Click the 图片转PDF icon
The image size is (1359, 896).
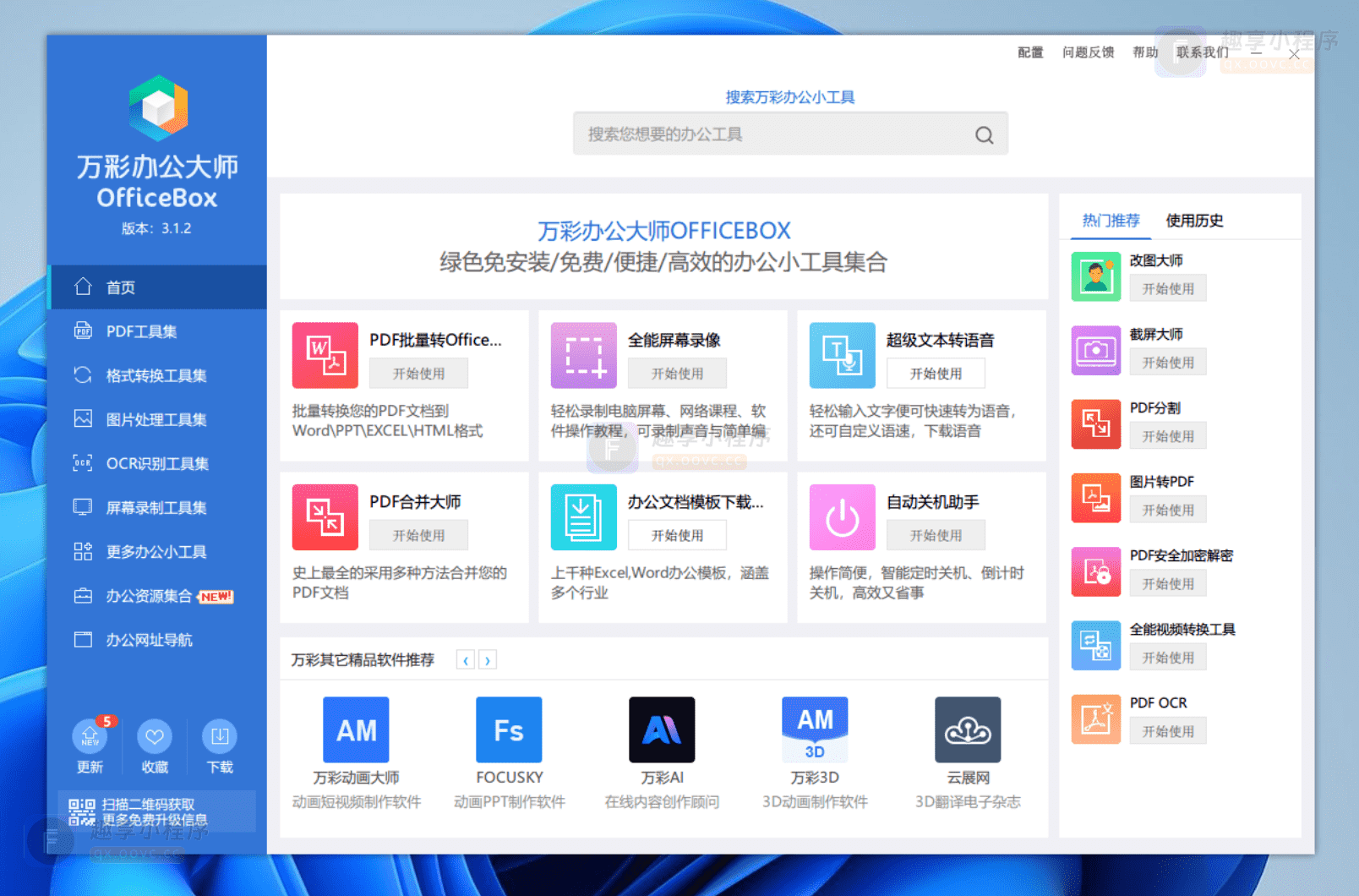point(1096,498)
